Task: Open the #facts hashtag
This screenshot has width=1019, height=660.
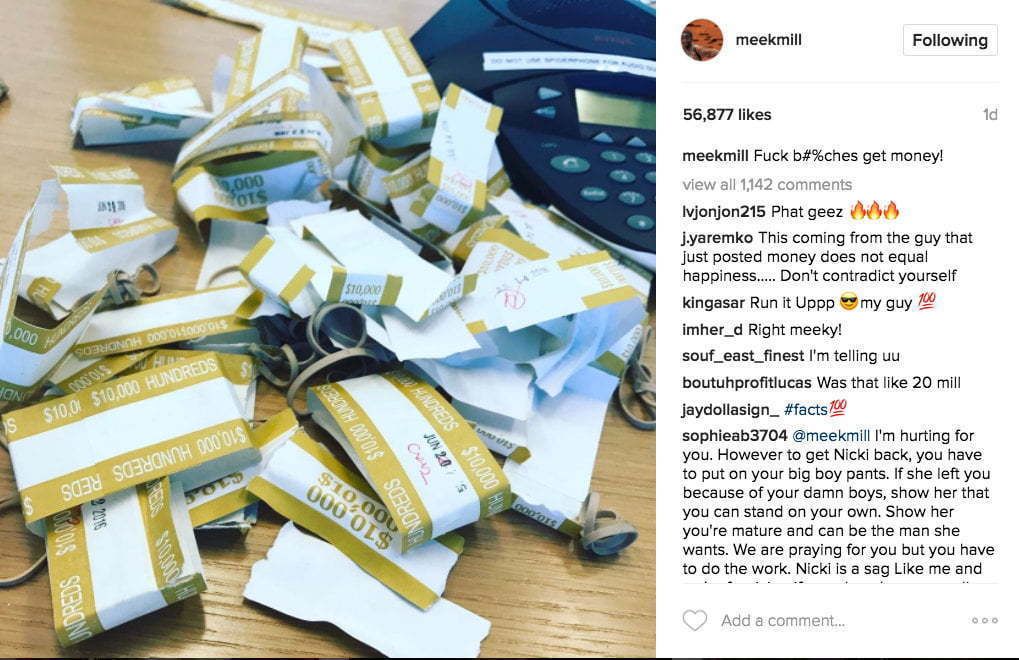Action: click(806, 410)
